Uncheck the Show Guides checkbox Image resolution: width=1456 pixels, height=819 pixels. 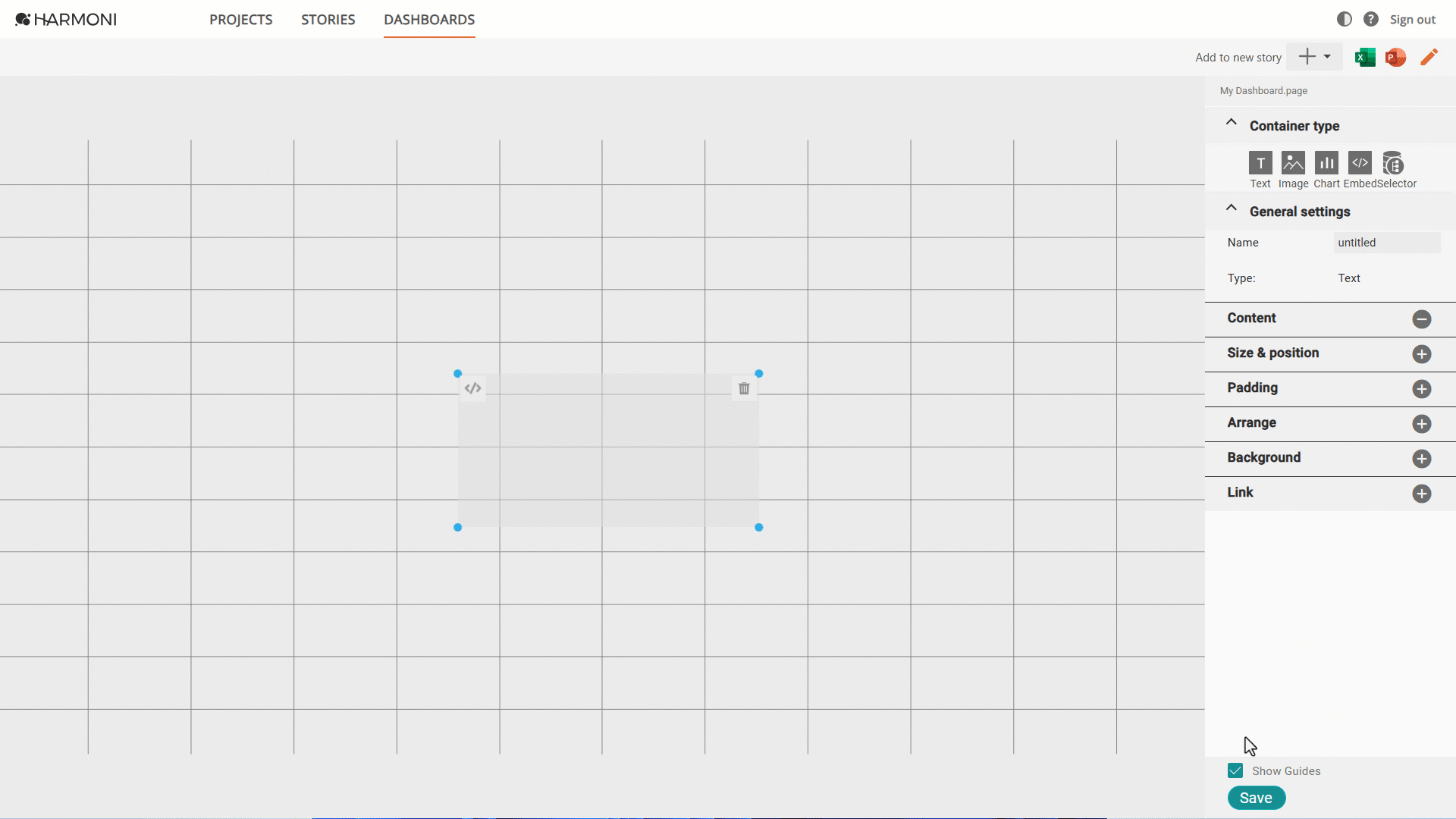tap(1235, 770)
